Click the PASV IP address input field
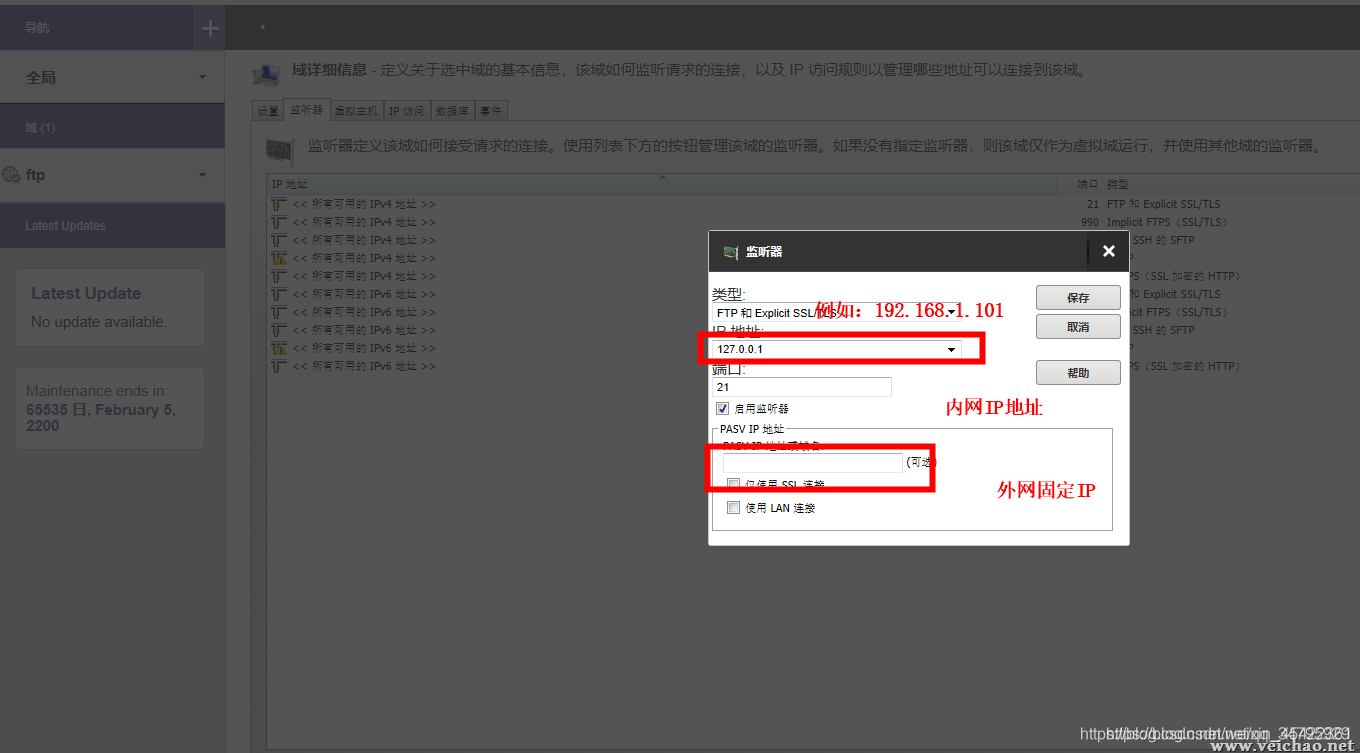 (812, 462)
